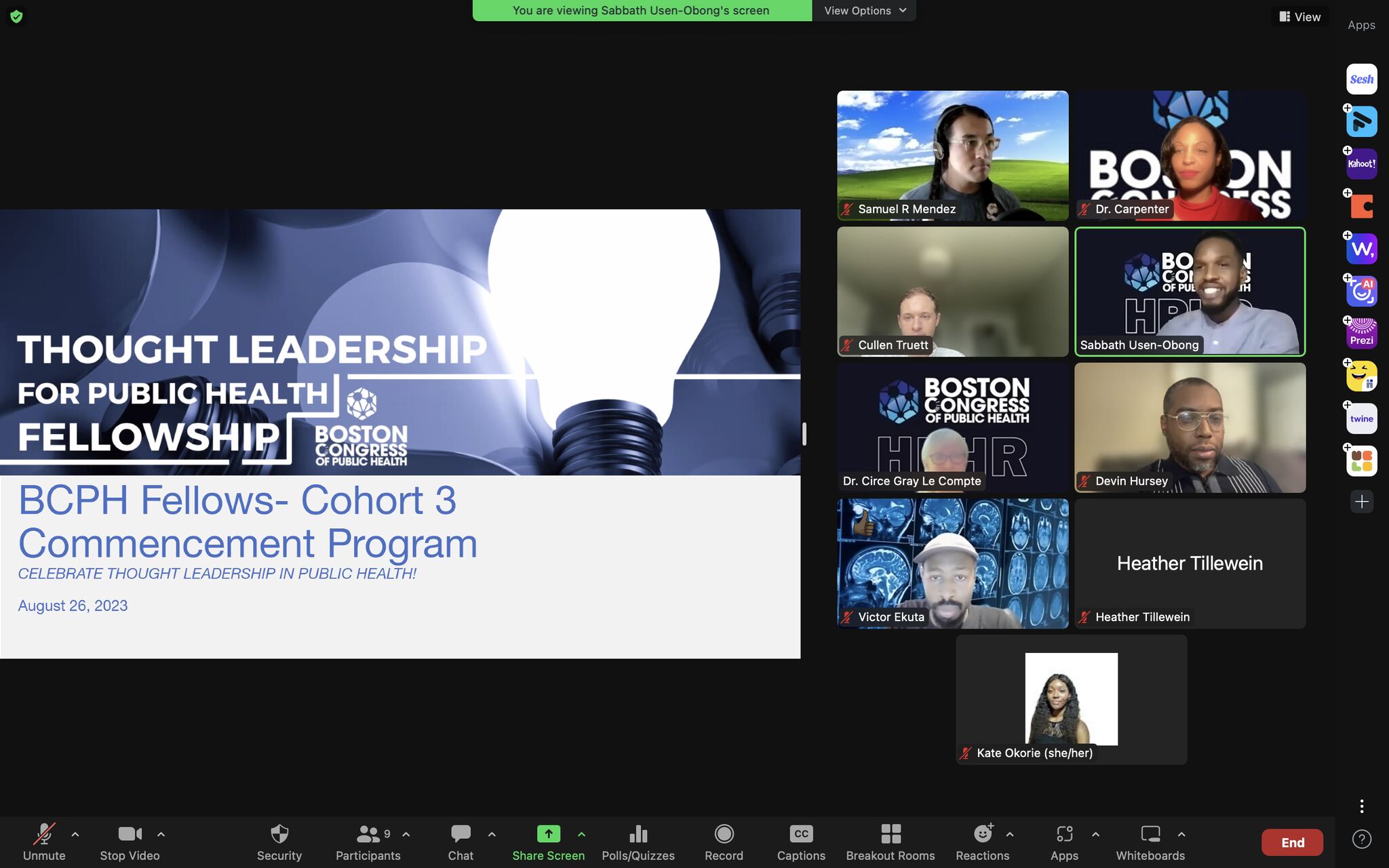Start recording with the Record button

(724, 842)
